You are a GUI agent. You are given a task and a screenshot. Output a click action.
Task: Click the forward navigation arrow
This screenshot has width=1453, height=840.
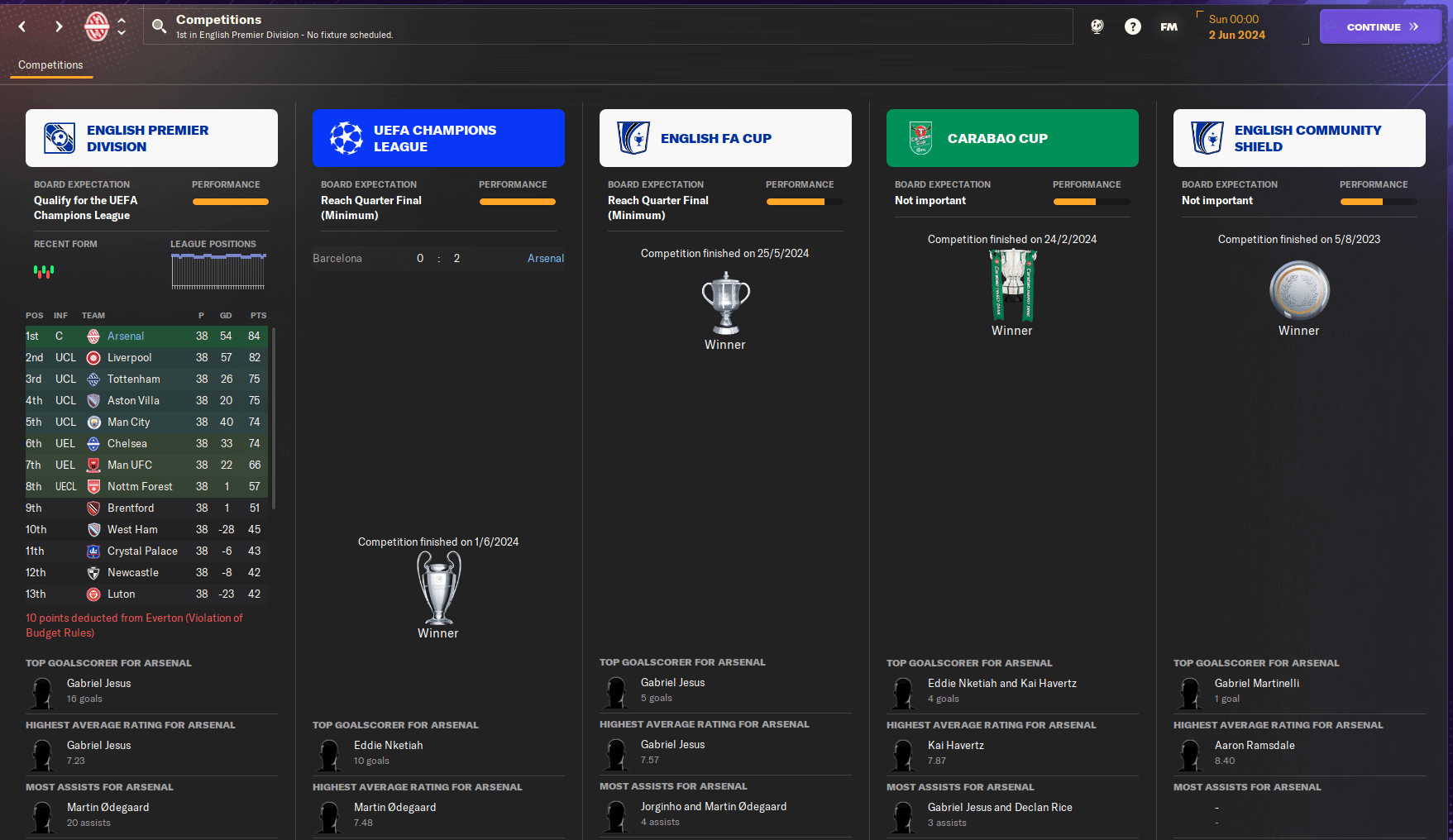[x=59, y=26]
